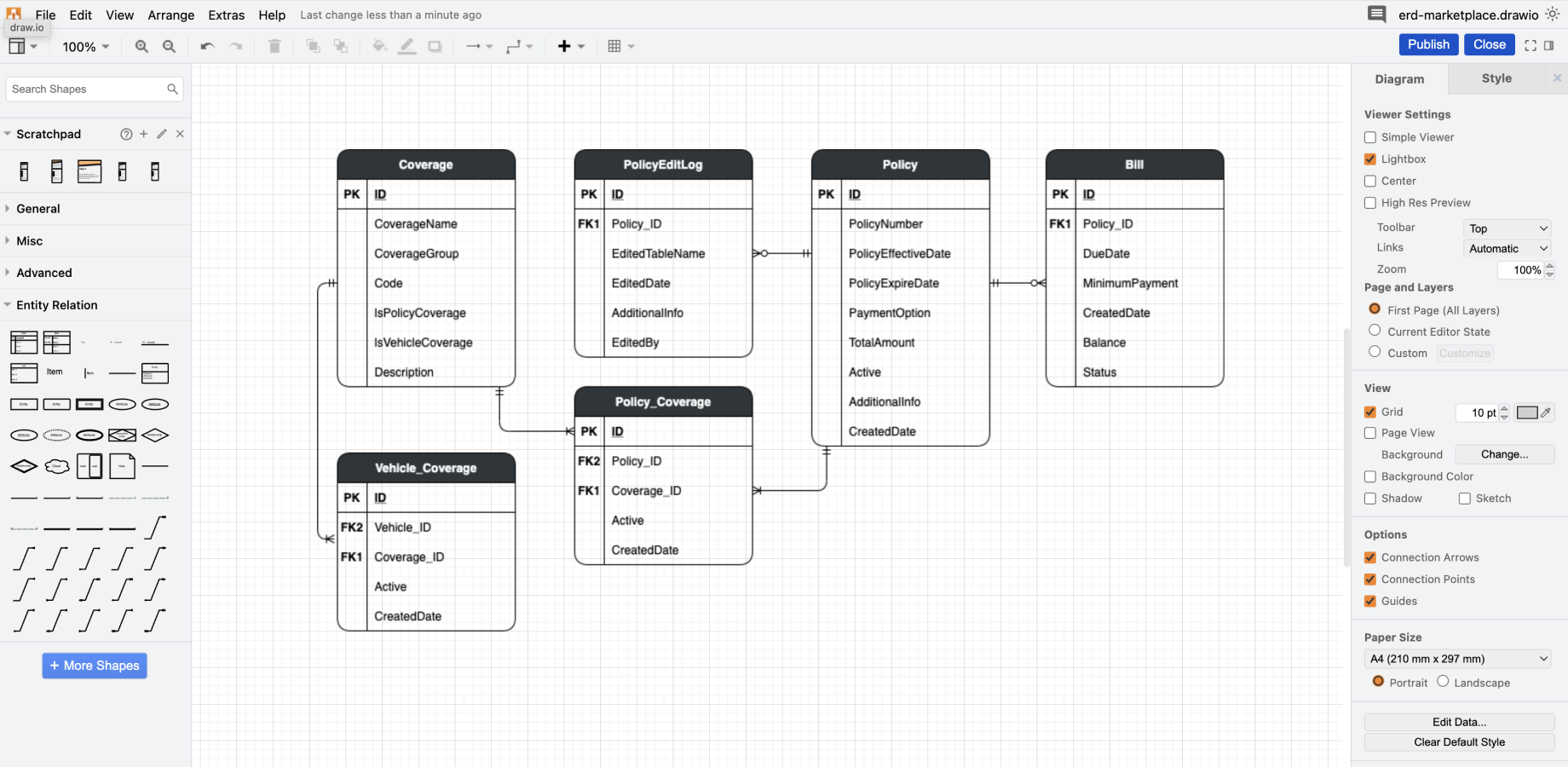Viewport: 1568px width, 767px height.
Task: Click the Zoom In magnifier icon
Action: click(x=141, y=47)
